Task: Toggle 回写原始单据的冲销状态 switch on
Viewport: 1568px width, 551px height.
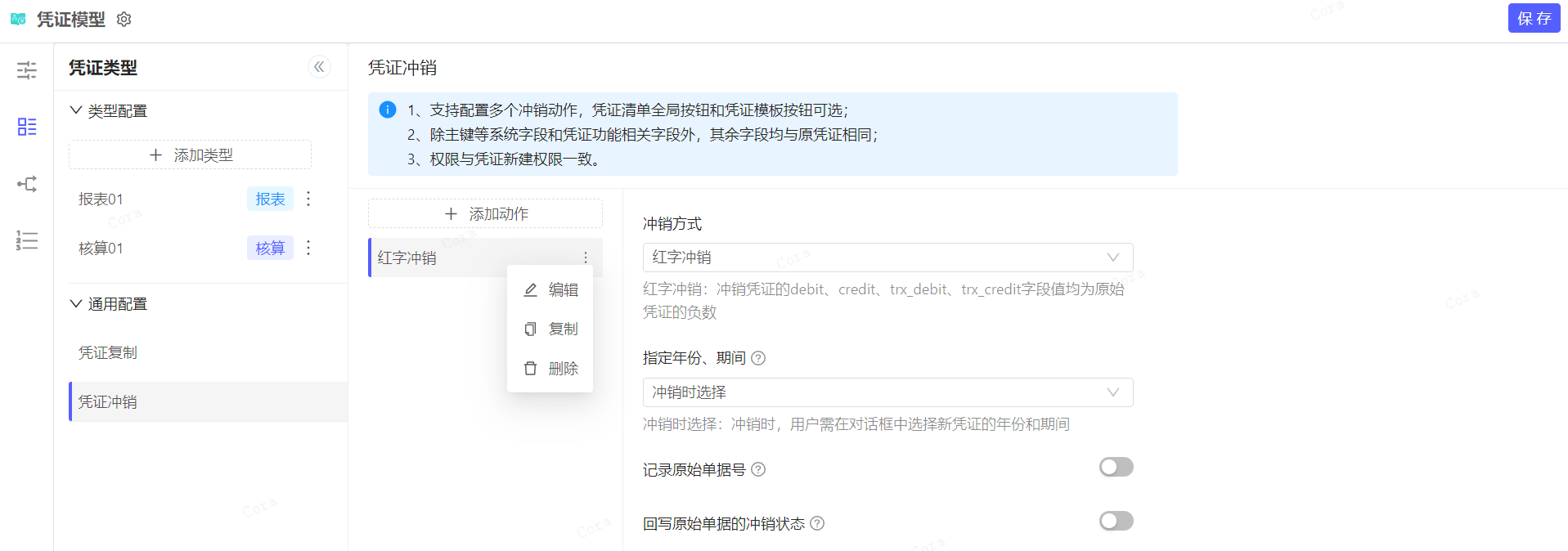Action: pyautogui.click(x=1116, y=521)
